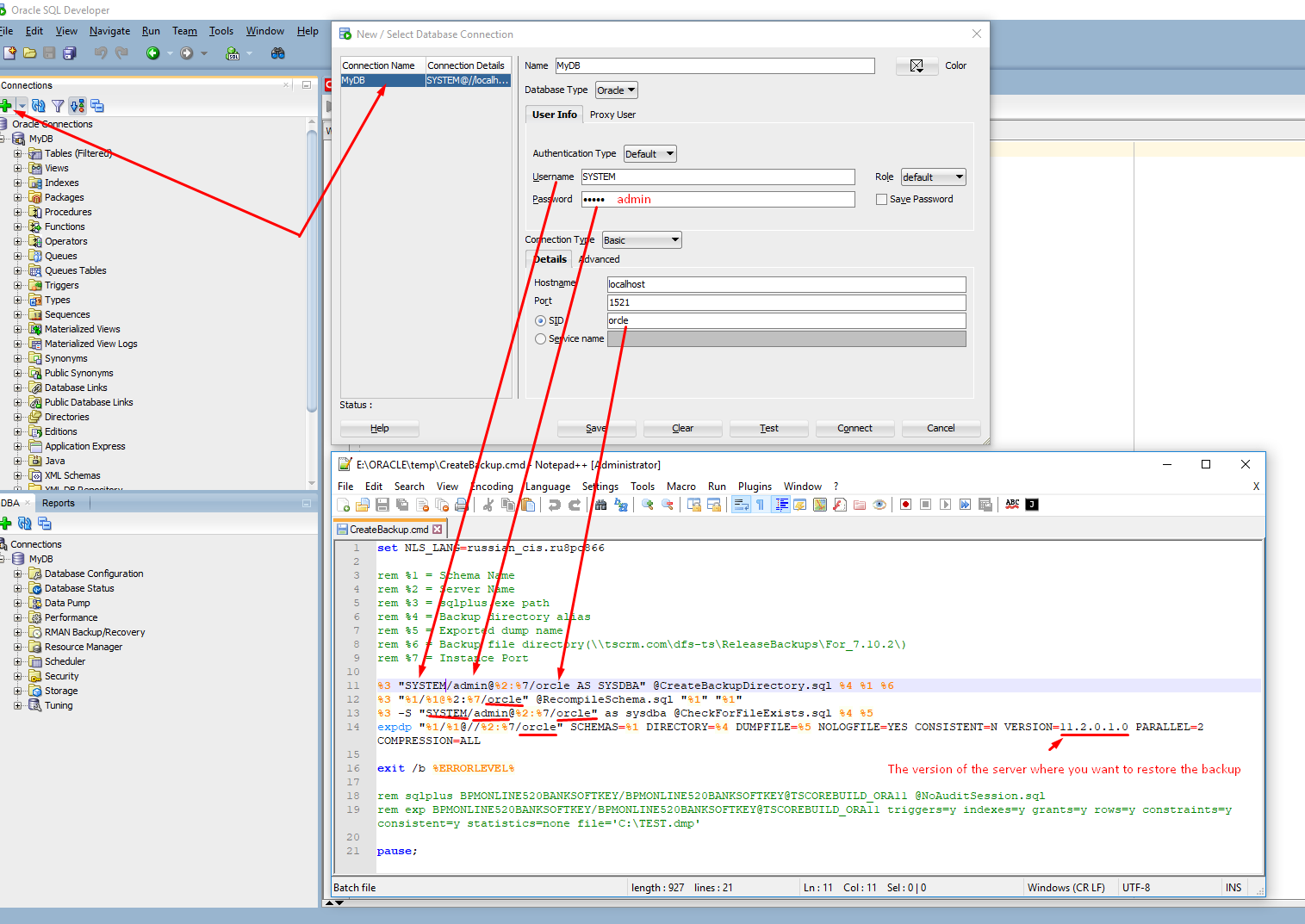Click green Back navigation arrow icon

point(152,53)
